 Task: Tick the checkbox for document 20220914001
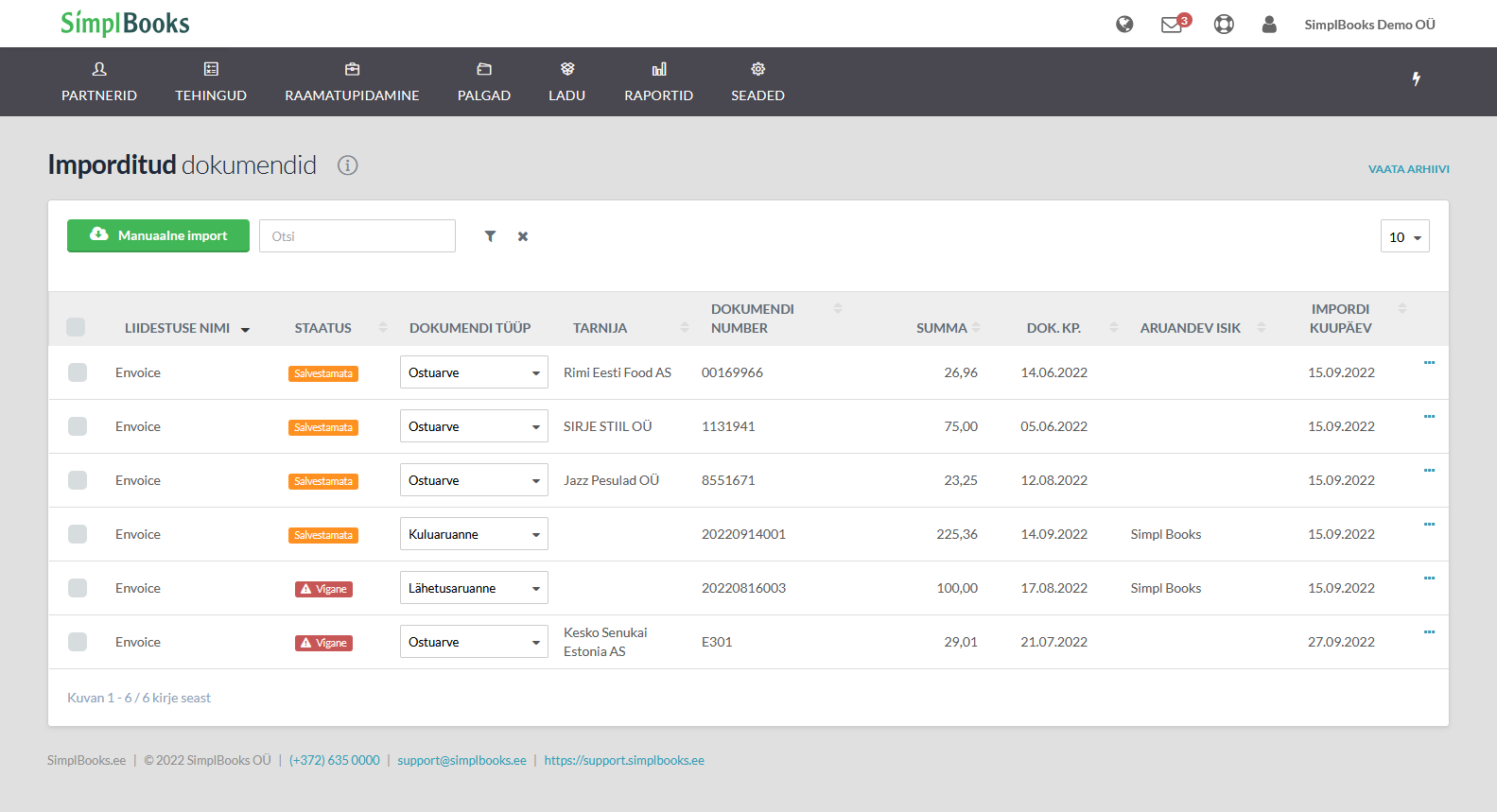(x=78, y=534)
